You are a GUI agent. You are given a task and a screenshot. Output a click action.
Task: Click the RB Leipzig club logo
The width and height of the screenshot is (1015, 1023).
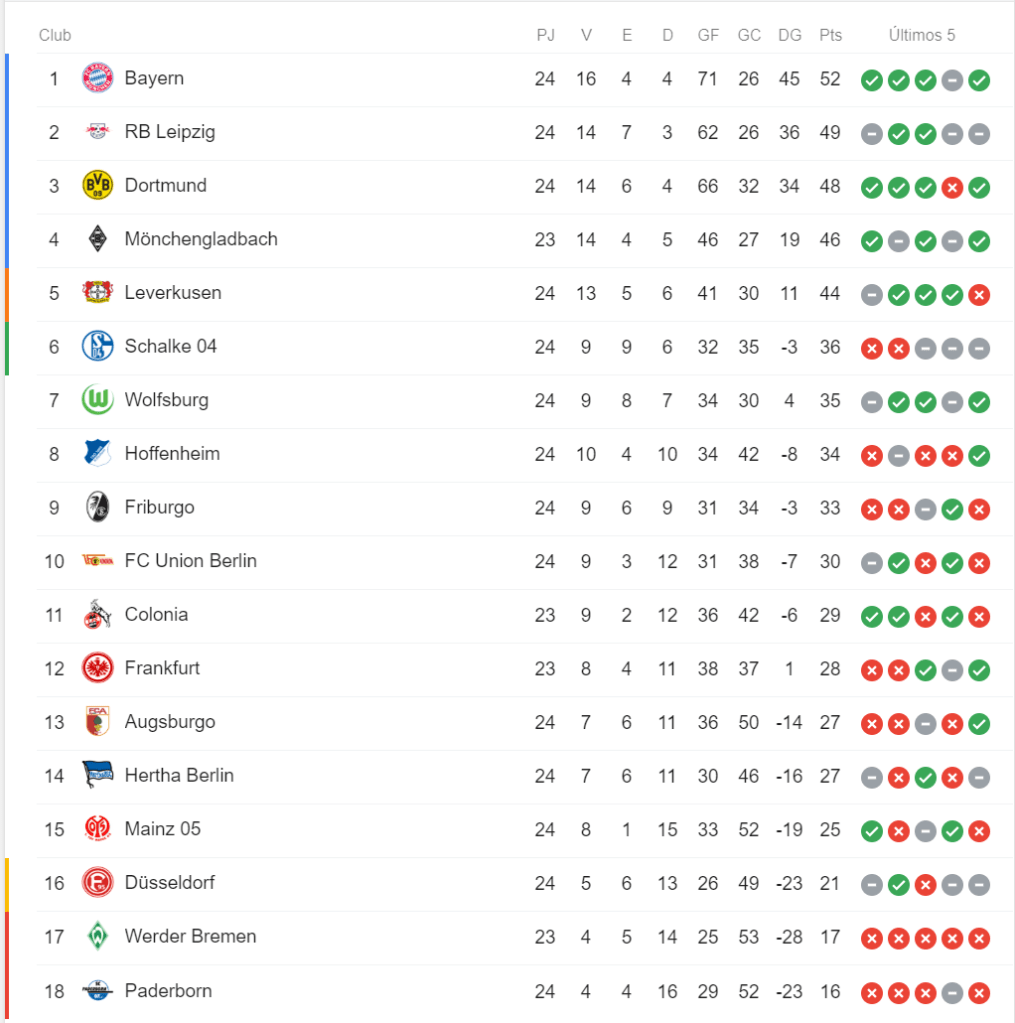[97, 132]
